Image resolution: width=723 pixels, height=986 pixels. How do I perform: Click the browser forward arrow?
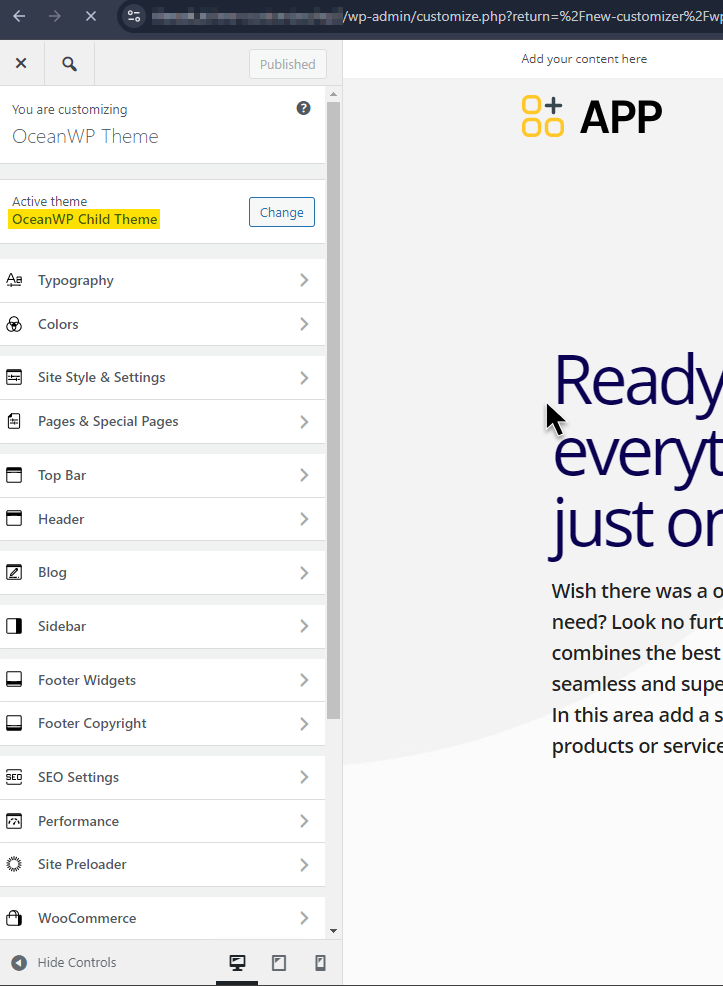55,16
